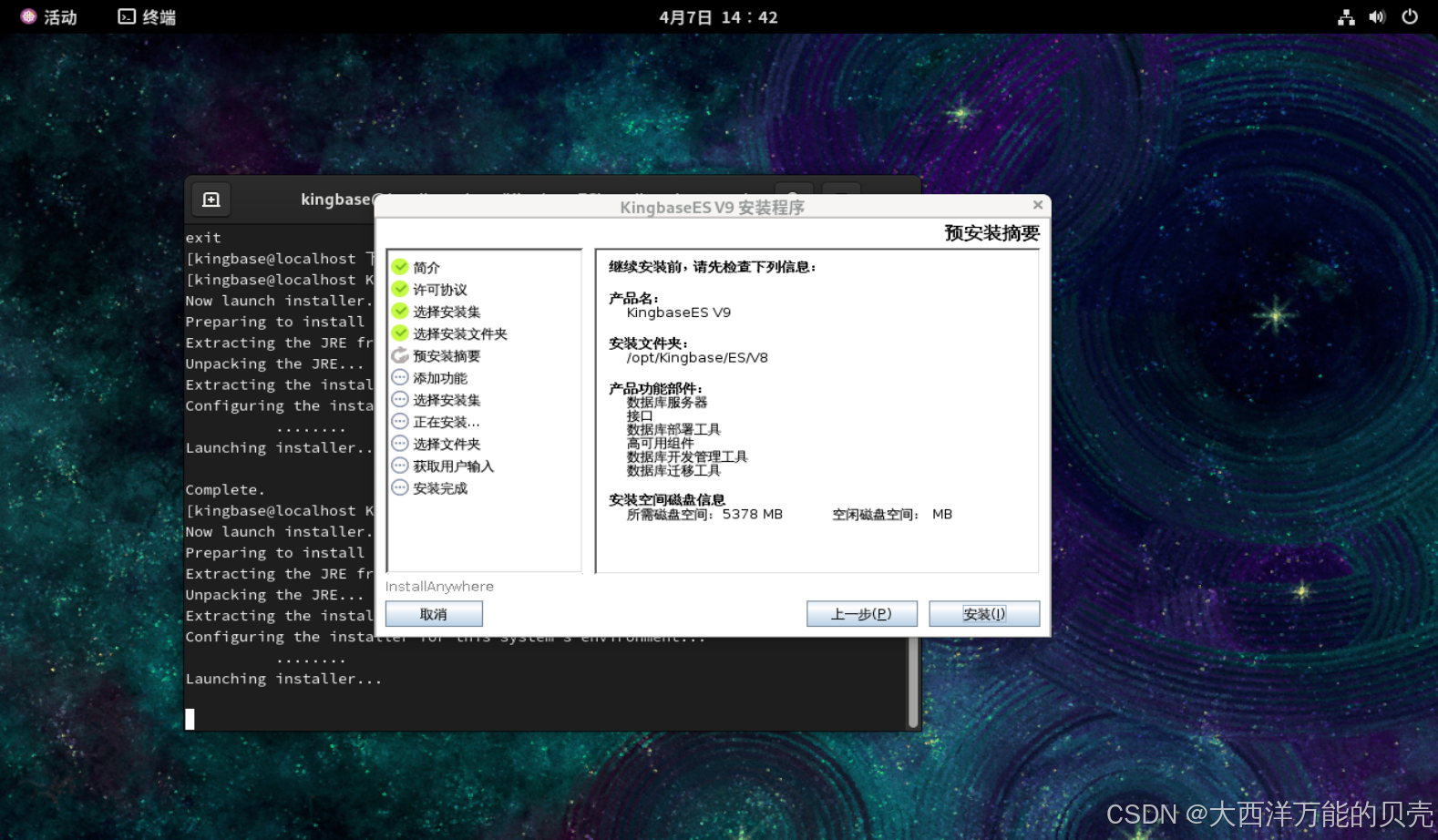1438x840 pixels.
Task: Open the 终端 application menu in top bar
Action: 147,16
